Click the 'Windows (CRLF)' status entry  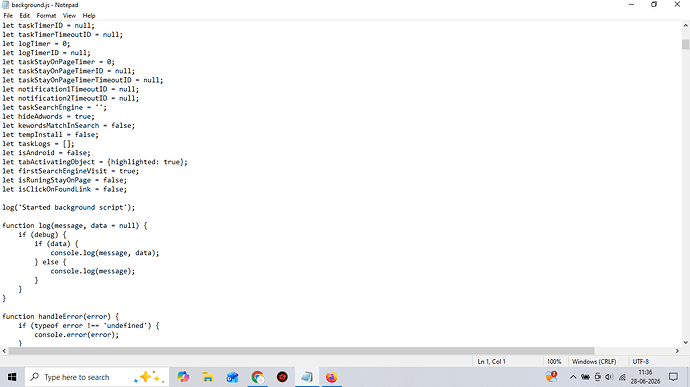click(594, 361)
